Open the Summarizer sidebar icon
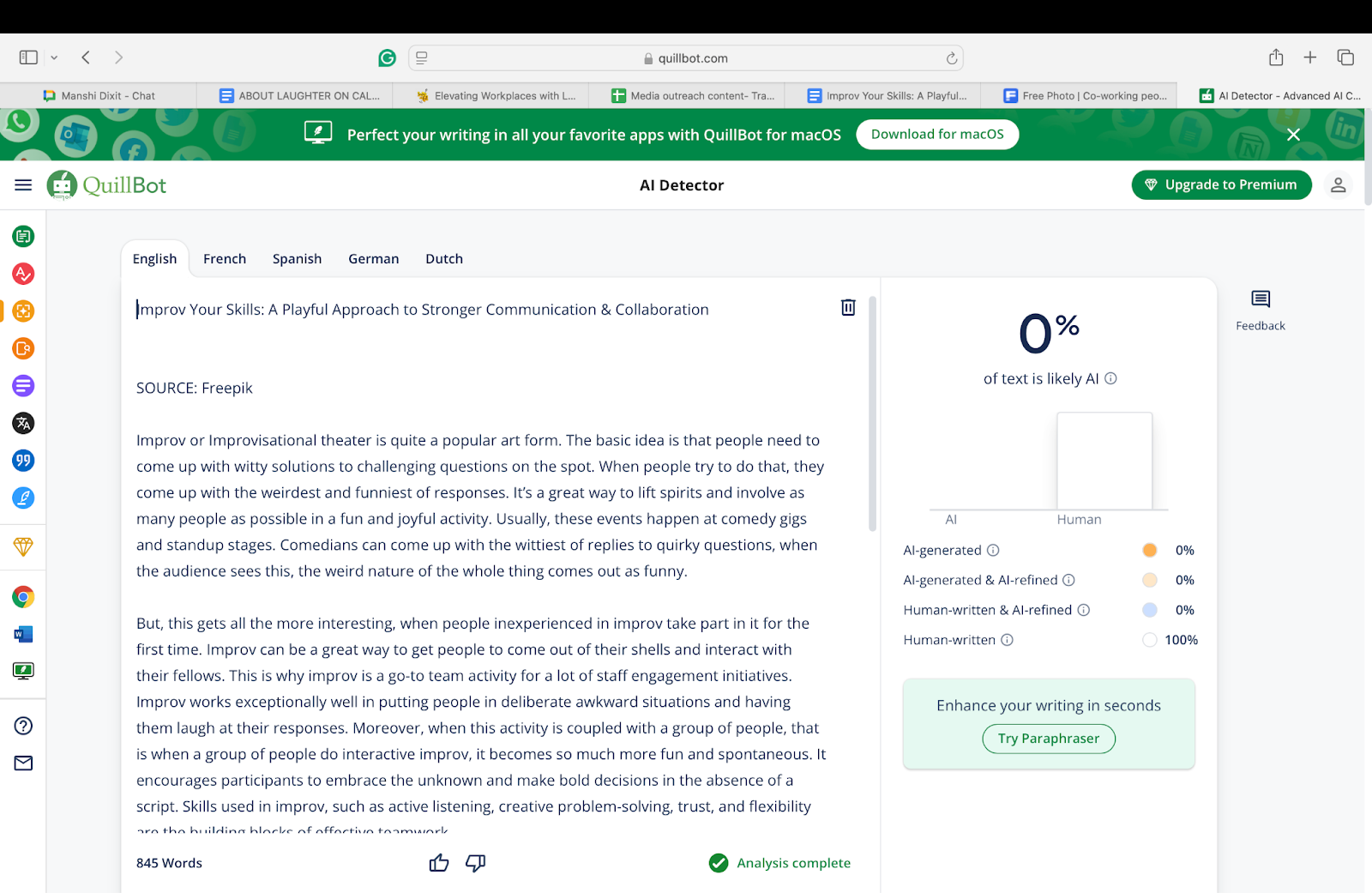 point(23,386)
